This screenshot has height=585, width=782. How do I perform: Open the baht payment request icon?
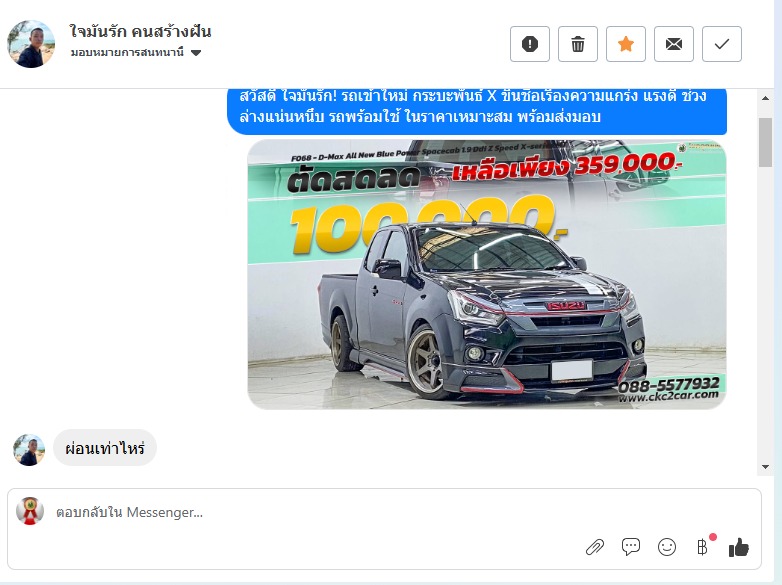(x=703, y=547)
